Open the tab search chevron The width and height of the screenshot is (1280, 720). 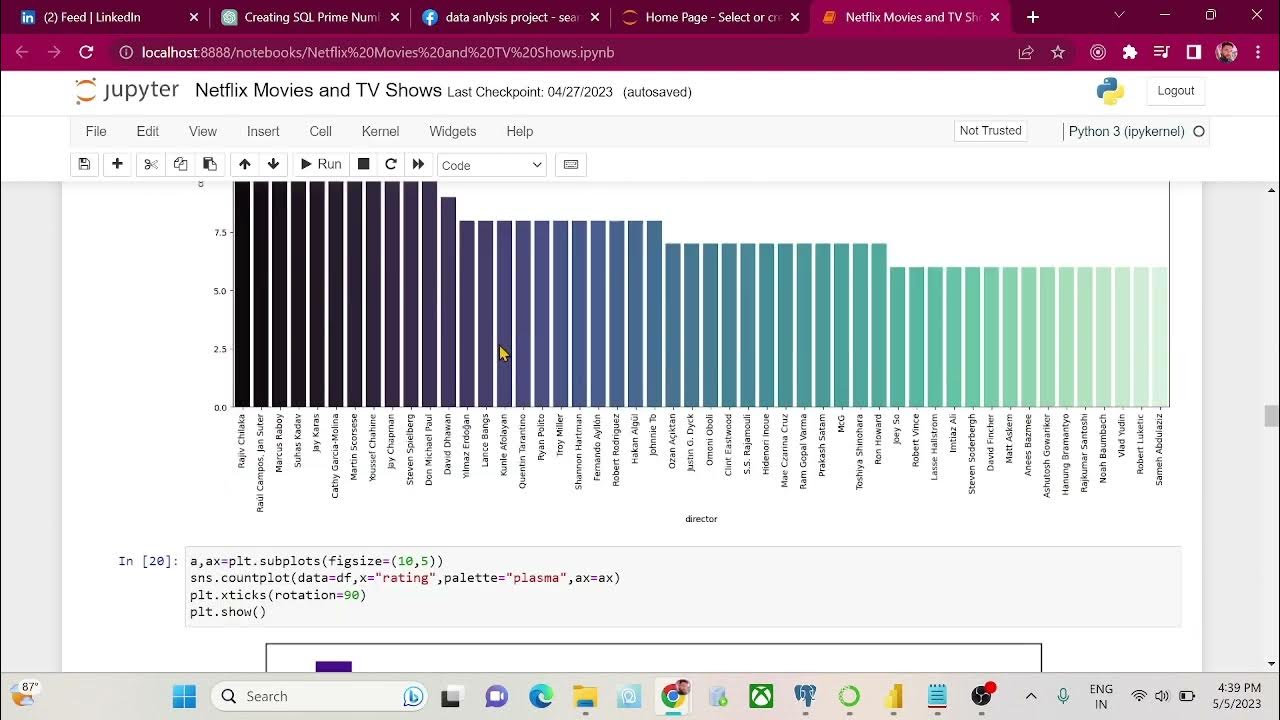tap(1118, 16)
